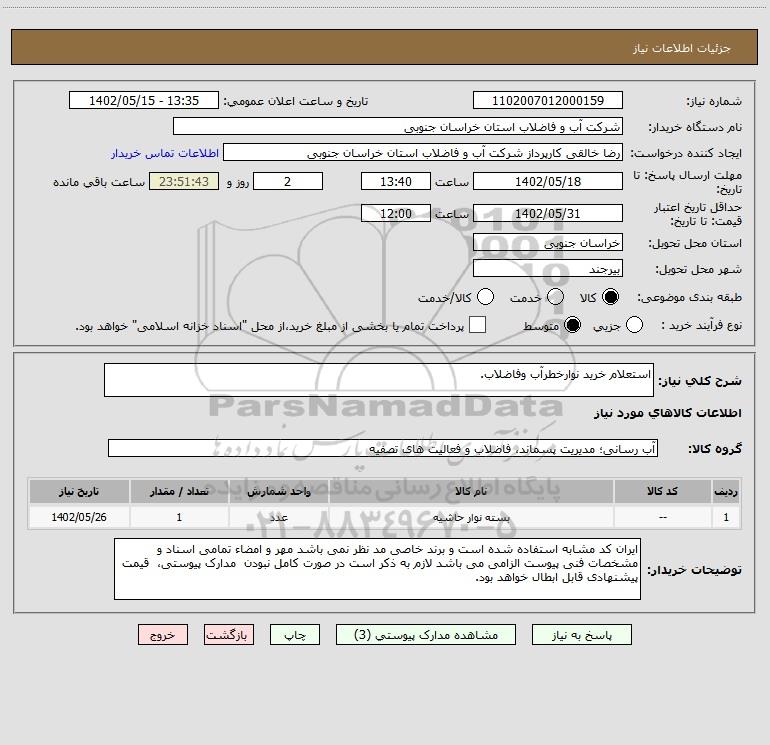
Task: Click the تاریخ نیاز column header
Action: coord(79,491)
